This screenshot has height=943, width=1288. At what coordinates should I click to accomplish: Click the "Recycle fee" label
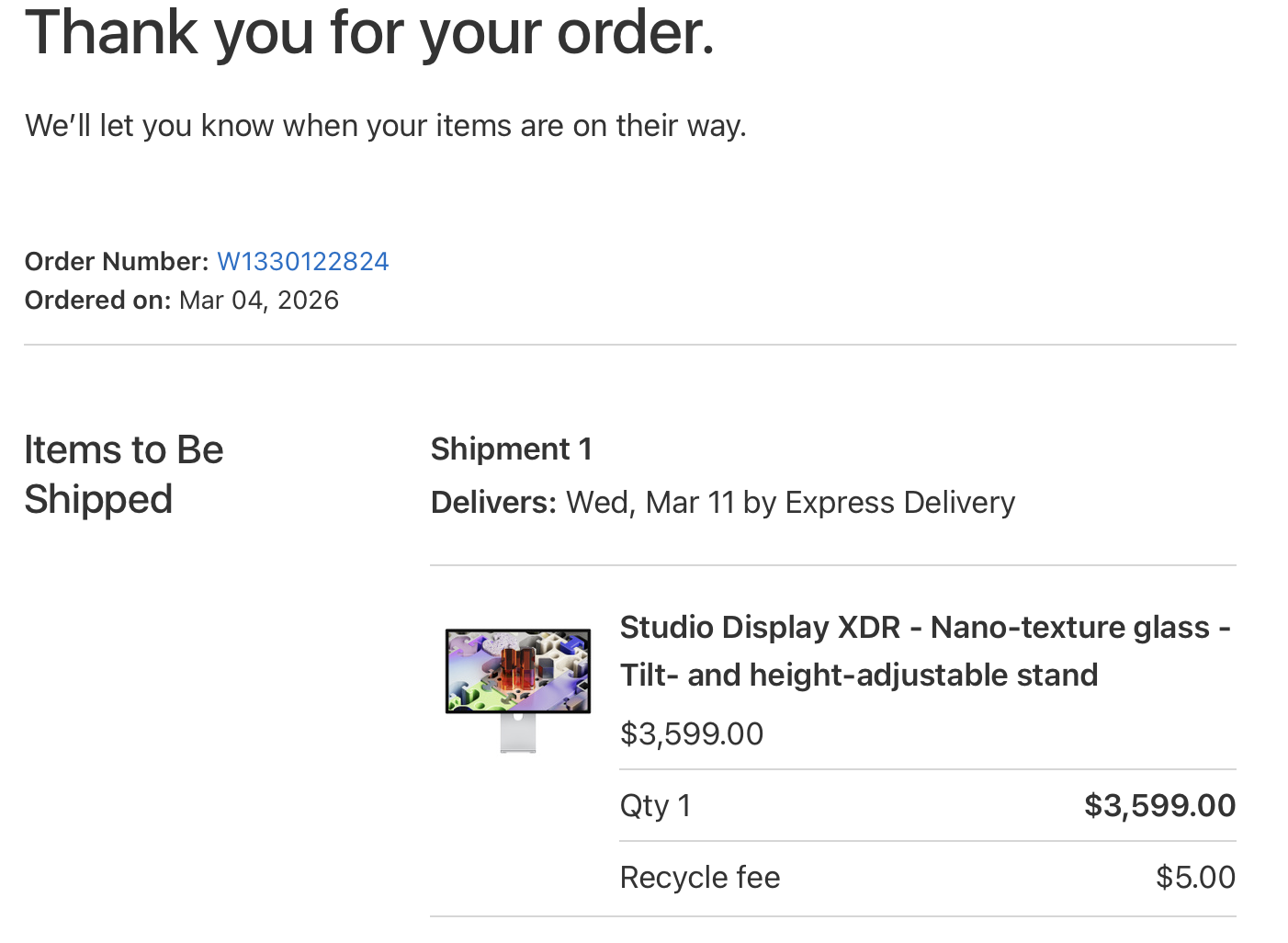pos(699,878)
